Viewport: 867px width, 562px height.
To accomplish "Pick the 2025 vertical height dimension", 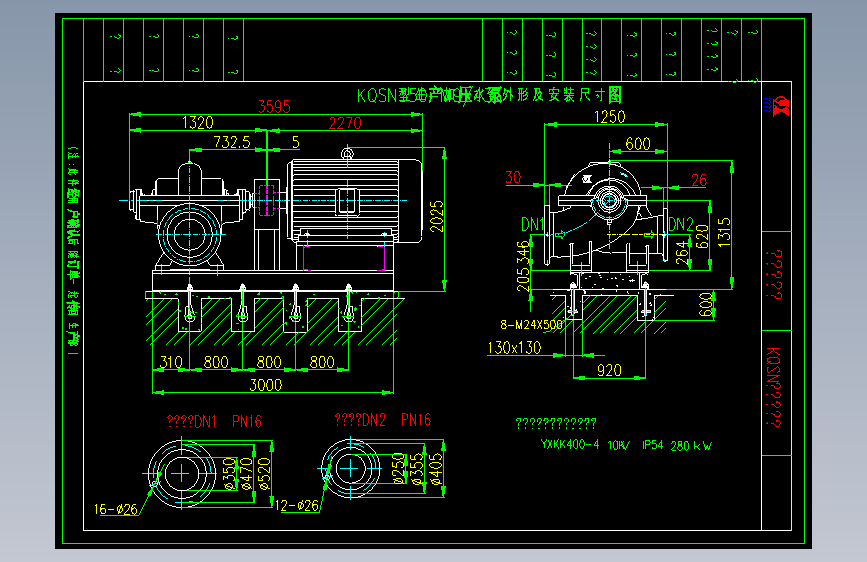I will (x=437, y=216).
